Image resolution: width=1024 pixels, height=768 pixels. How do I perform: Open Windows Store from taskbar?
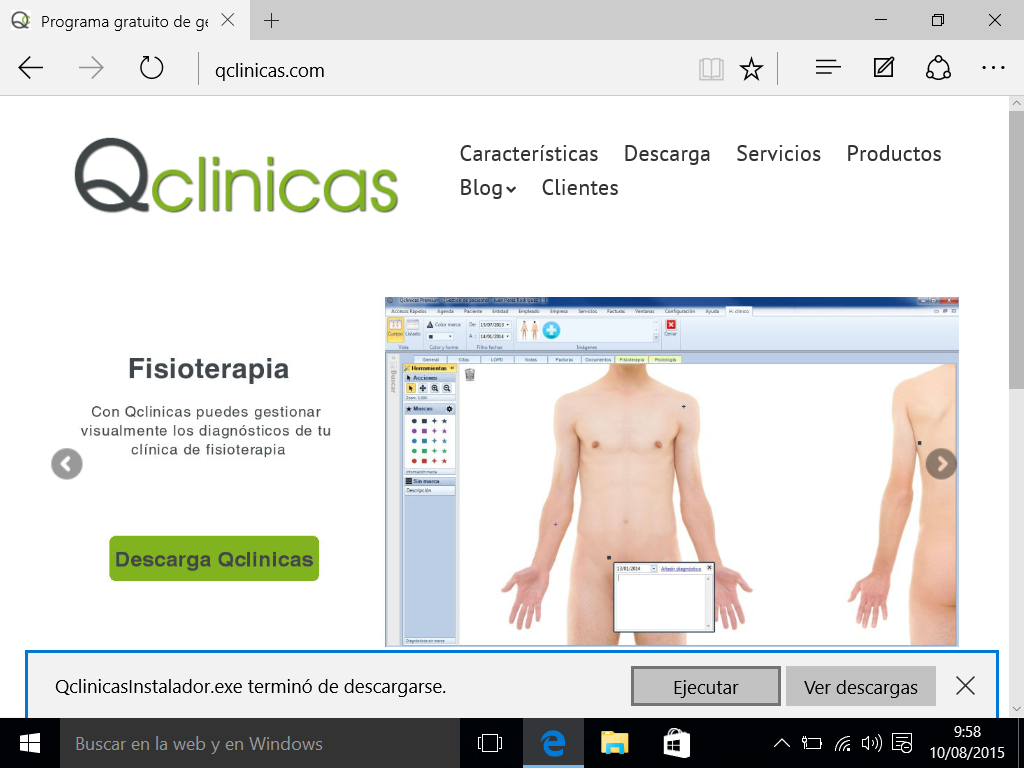[x=677, y=743]
